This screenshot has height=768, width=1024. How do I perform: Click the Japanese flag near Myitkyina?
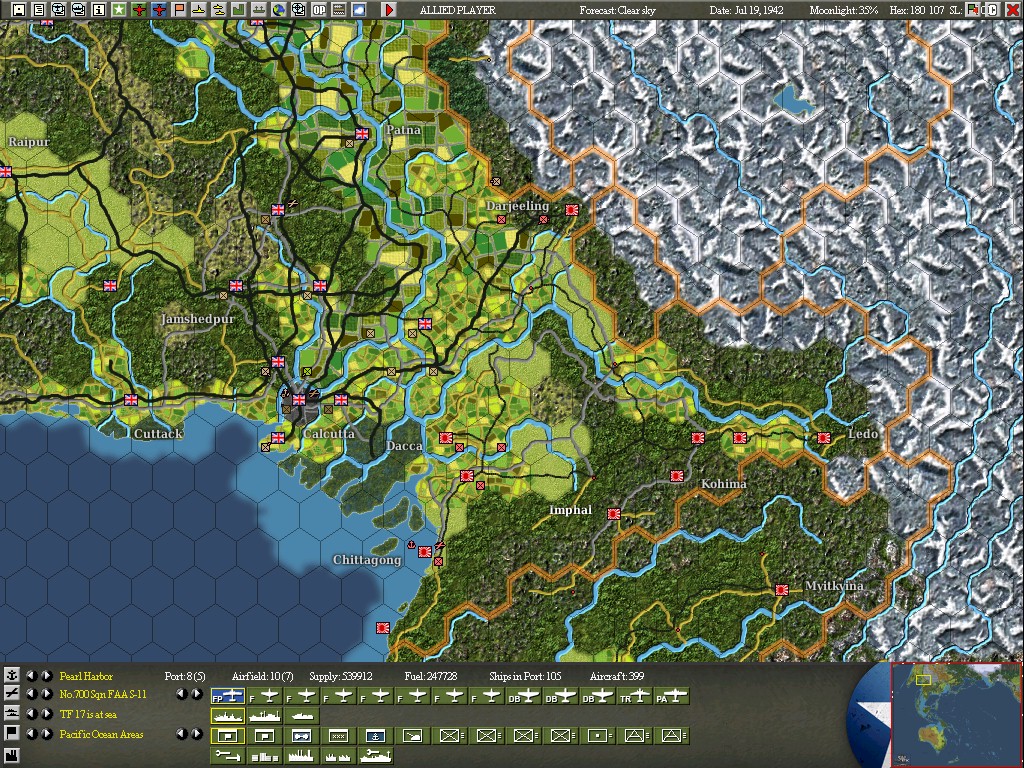pyautogui.click(x=782, y=590)
